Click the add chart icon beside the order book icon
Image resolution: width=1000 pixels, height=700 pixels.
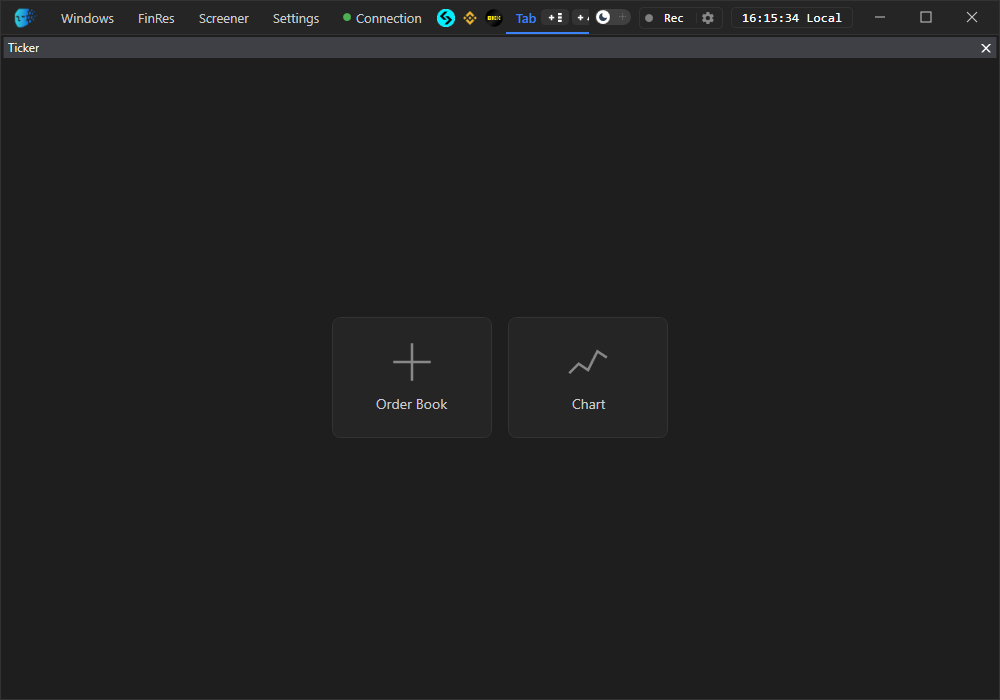click(582, 18)
